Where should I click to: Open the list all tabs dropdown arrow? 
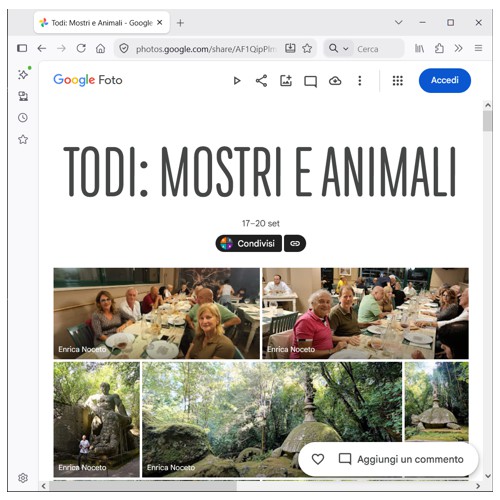coord(399,23)
